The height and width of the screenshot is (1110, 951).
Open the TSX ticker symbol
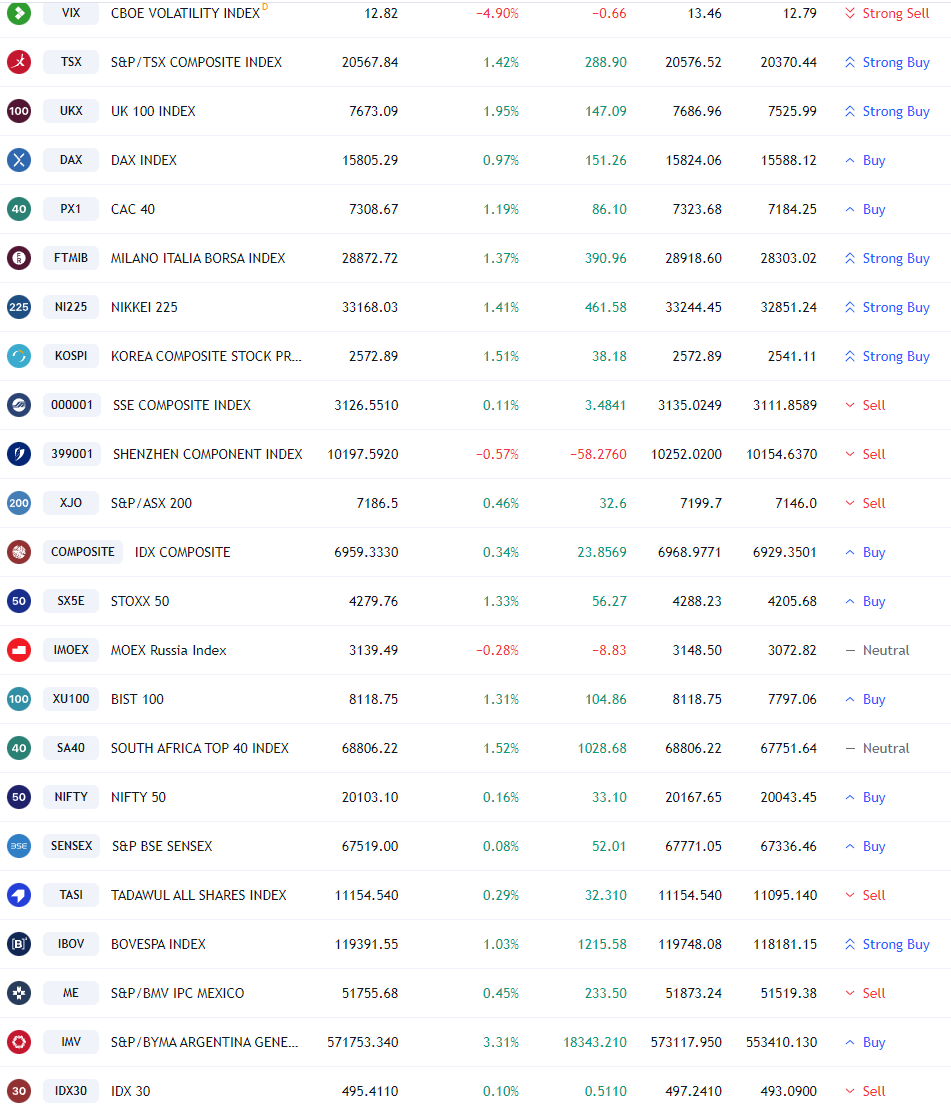pos(71,62)
